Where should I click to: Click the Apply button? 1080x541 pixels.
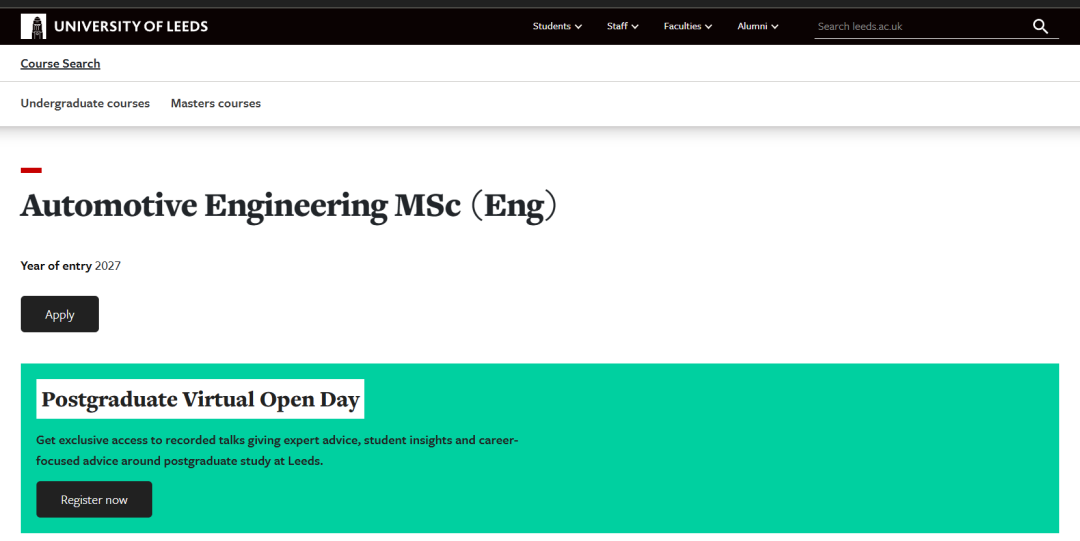(x=60, y=314)
